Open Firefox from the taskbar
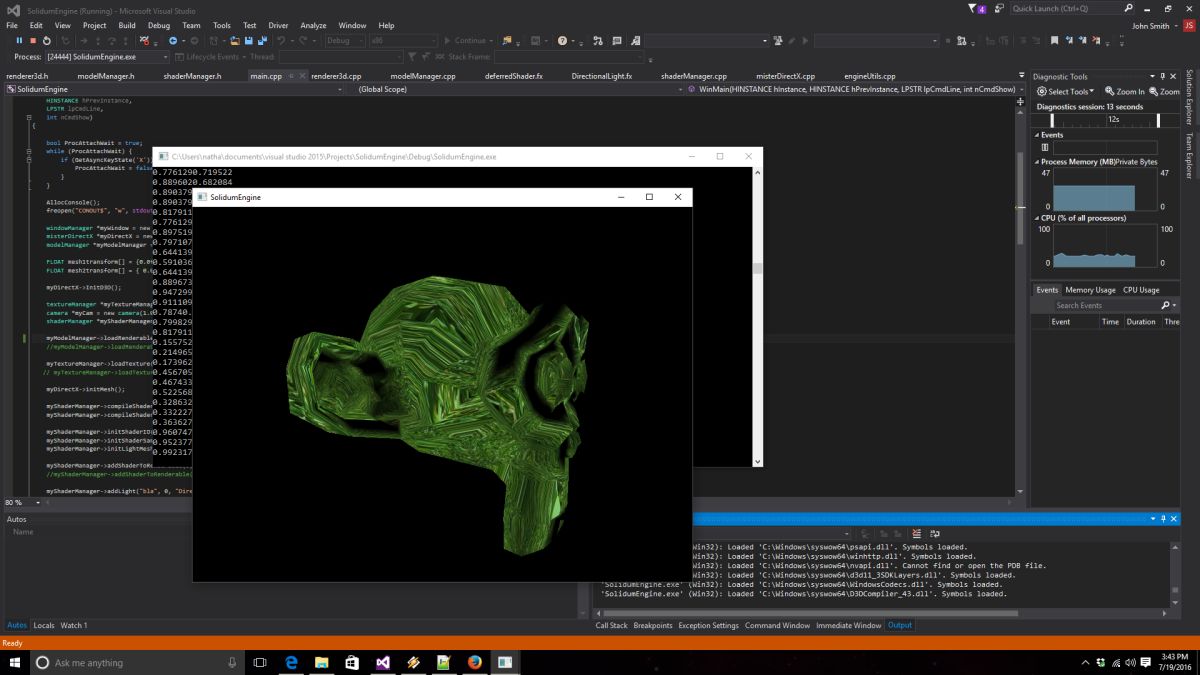Image resolution: width=1200 pixels, height=675 pixels. click(474, 662)
